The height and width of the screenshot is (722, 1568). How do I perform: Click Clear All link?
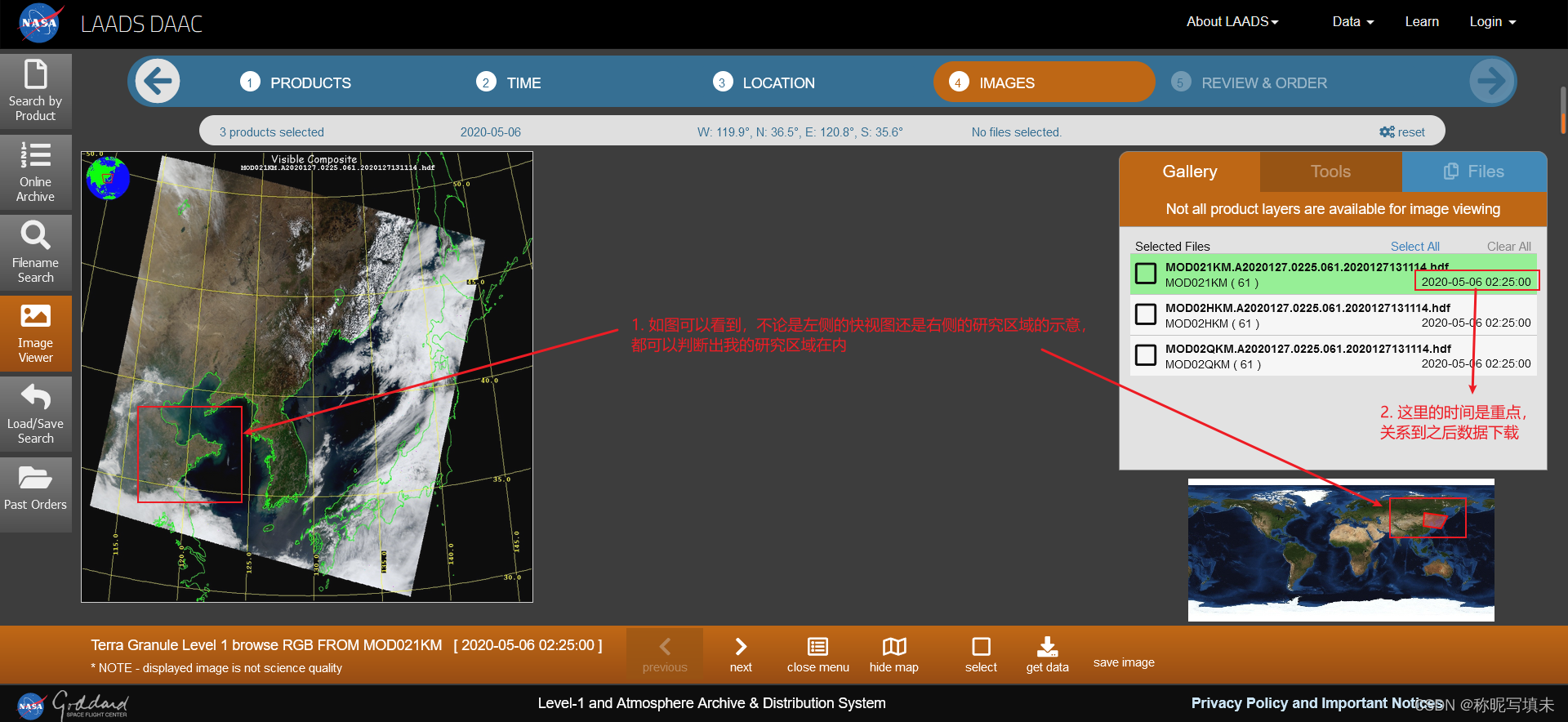1508,247
